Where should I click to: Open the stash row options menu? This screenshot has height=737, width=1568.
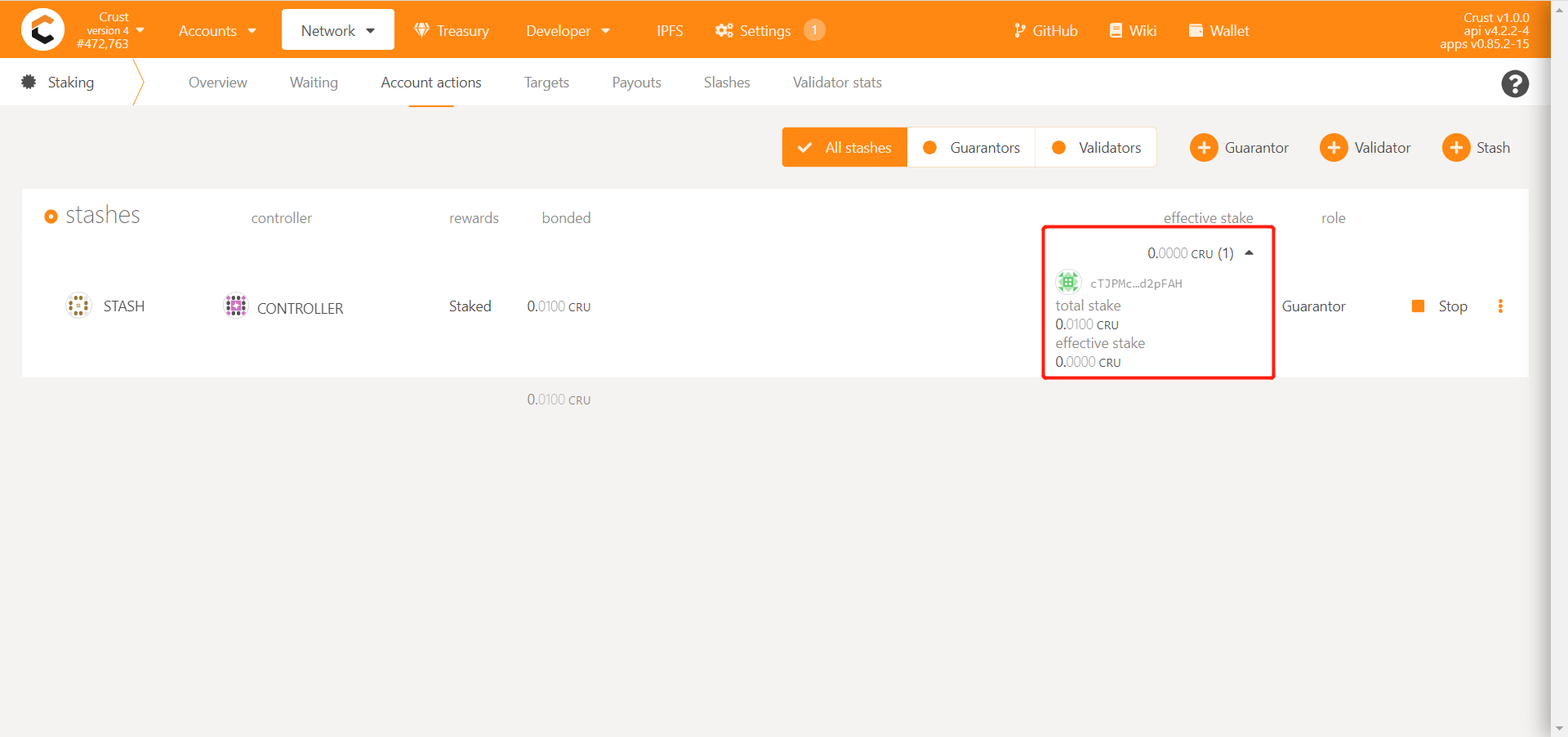click(1500, 306)
